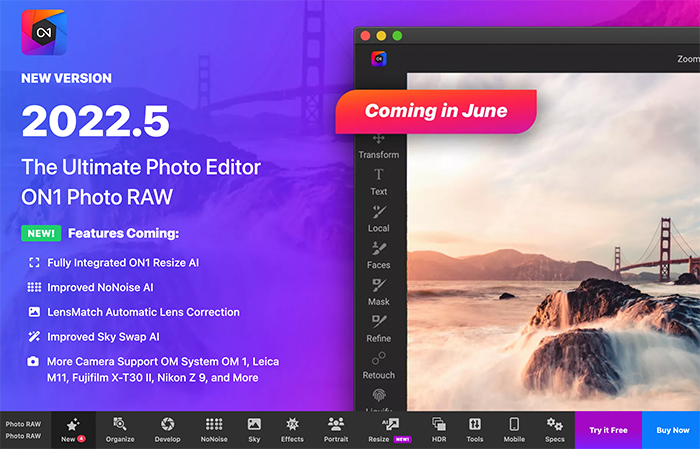This screenshot has width=700, height=449.
Task: Open the Retouch tool
Action: pyautogui.click(x=379, y=365)
